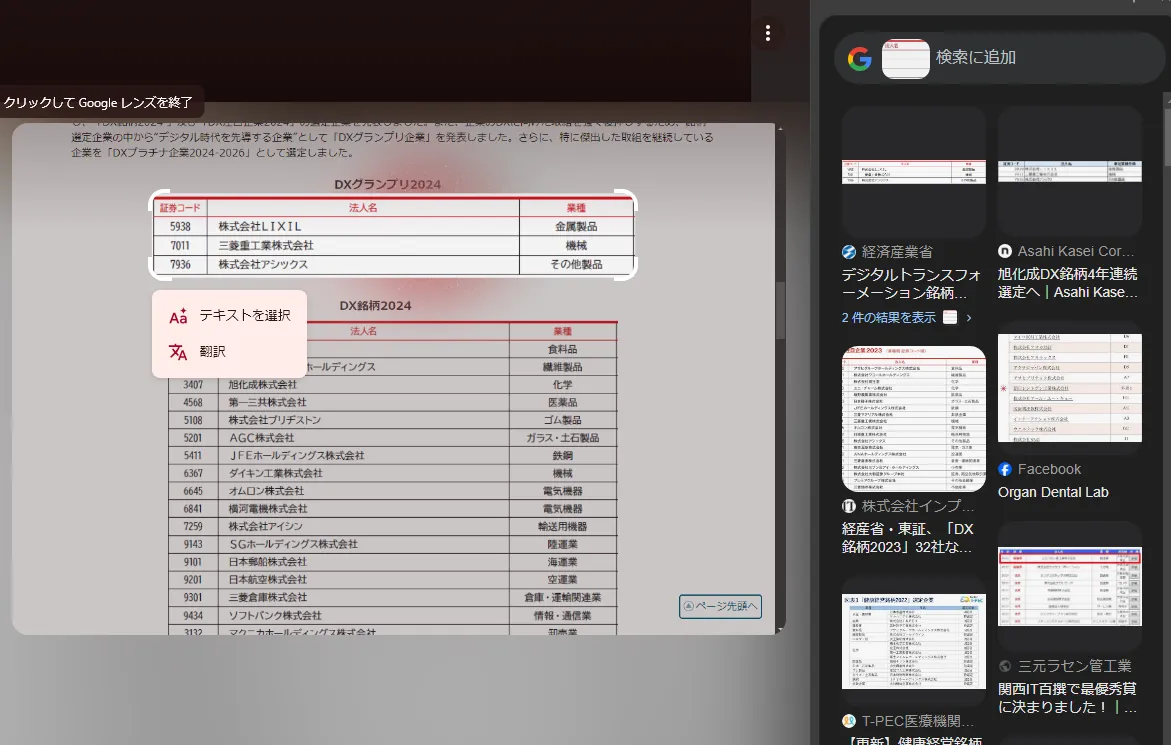The width and height of the screenshot is (1171, 745).
Task: Click the 株式会社ブリヂストン row
Action: [x=393, y=420]
